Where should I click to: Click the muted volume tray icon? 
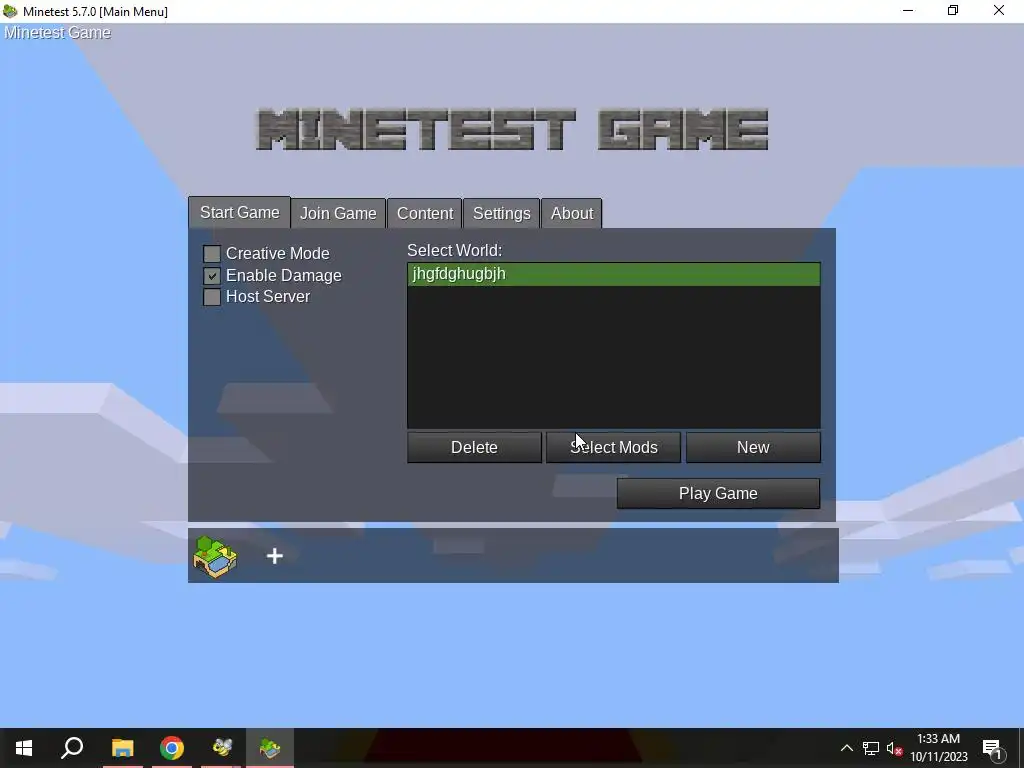(x=895, y=748)
